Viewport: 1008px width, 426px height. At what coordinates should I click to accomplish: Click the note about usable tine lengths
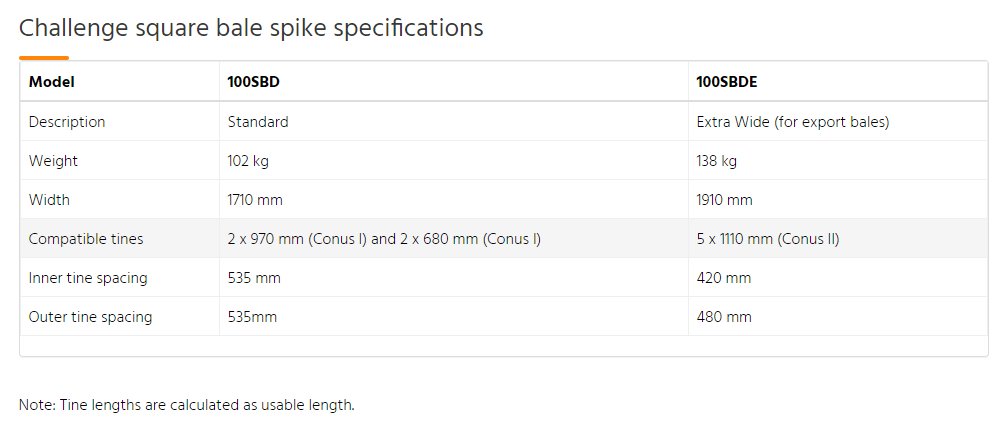[x=187, y=405]
